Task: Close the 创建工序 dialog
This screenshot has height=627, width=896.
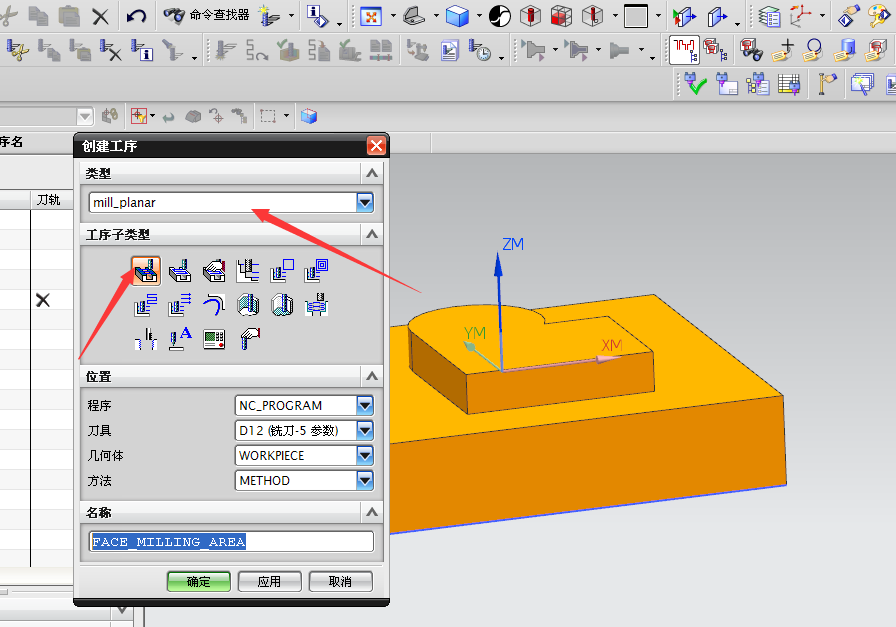Action: [x=376, y=146]
